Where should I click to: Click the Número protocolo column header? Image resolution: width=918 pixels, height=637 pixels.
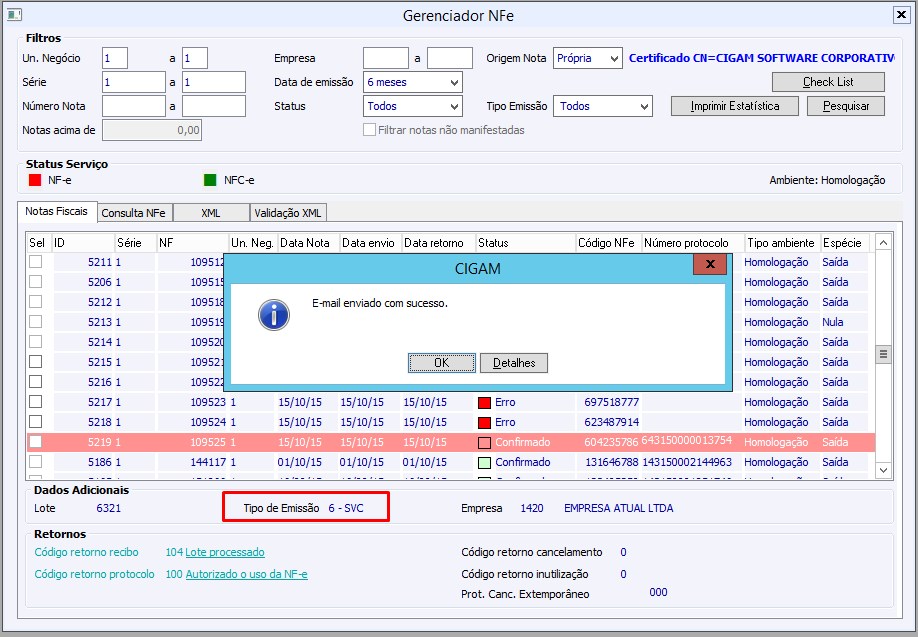pos(693,242)
